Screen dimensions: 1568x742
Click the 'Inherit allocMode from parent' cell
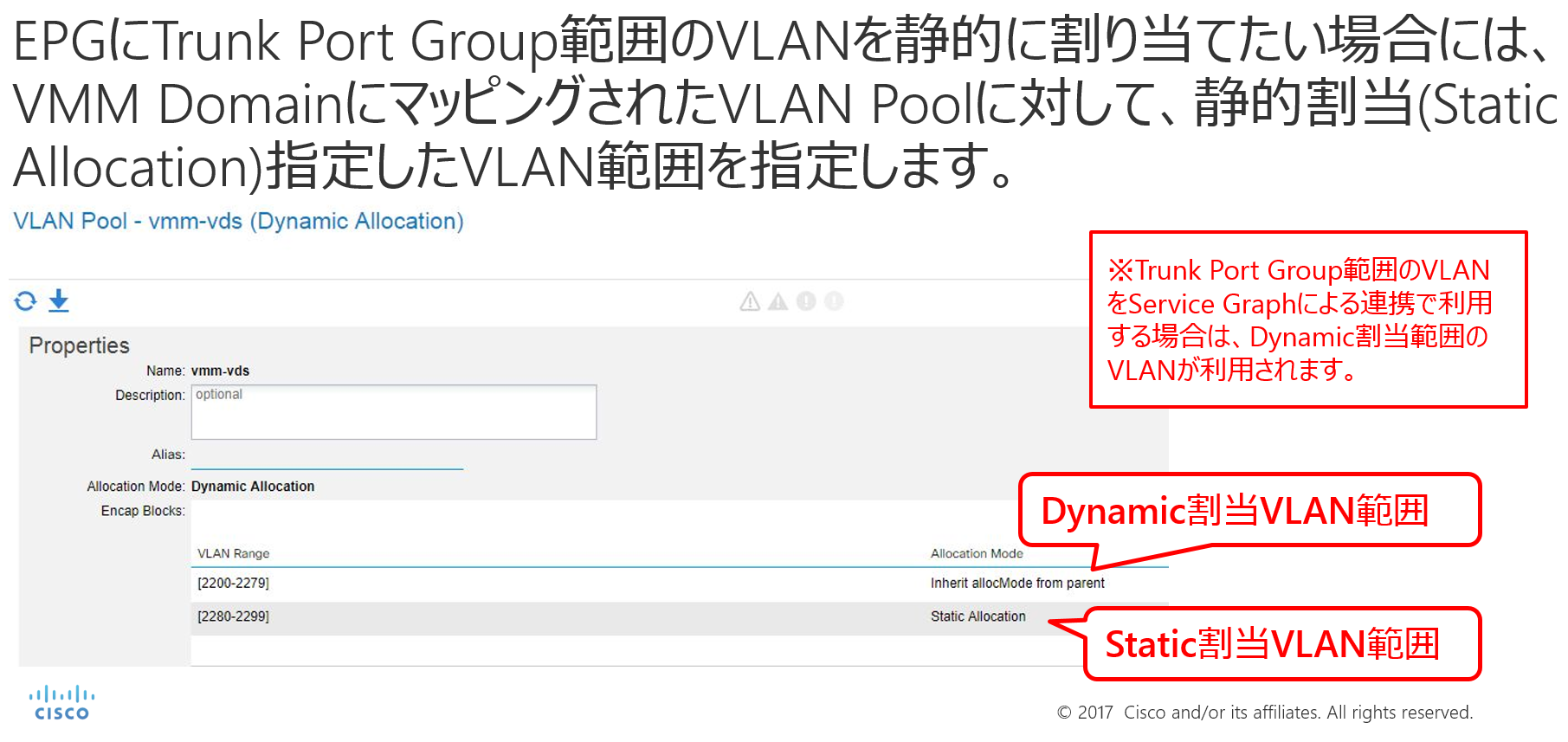1017,584
